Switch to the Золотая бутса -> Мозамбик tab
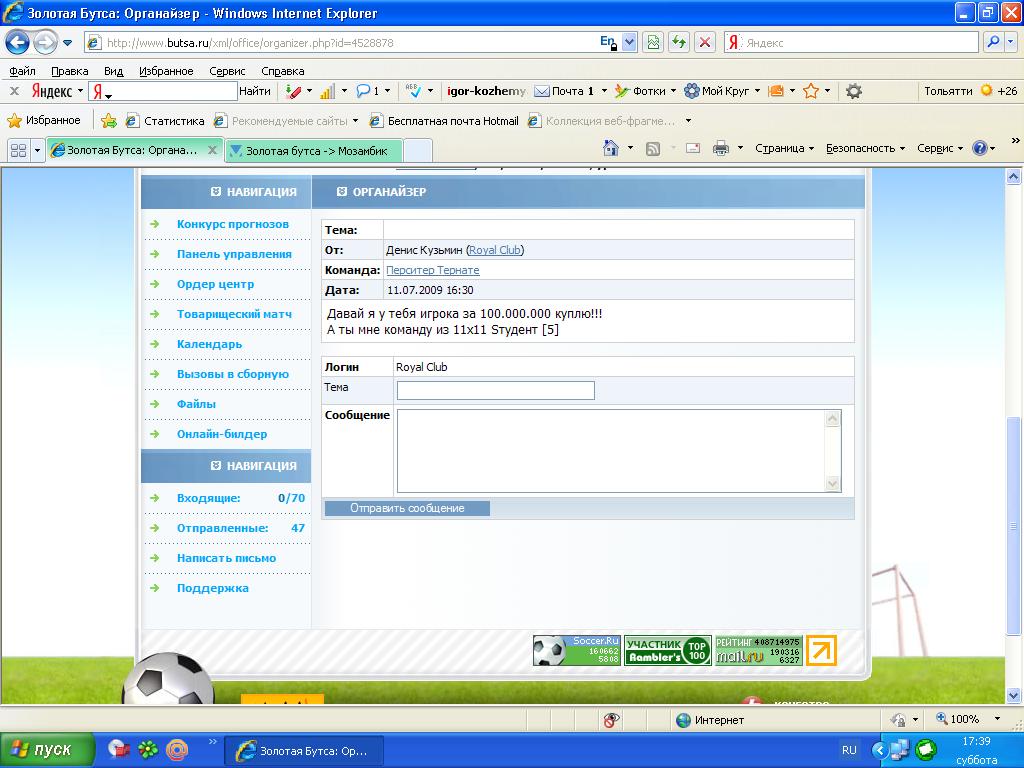 (314, 150)
